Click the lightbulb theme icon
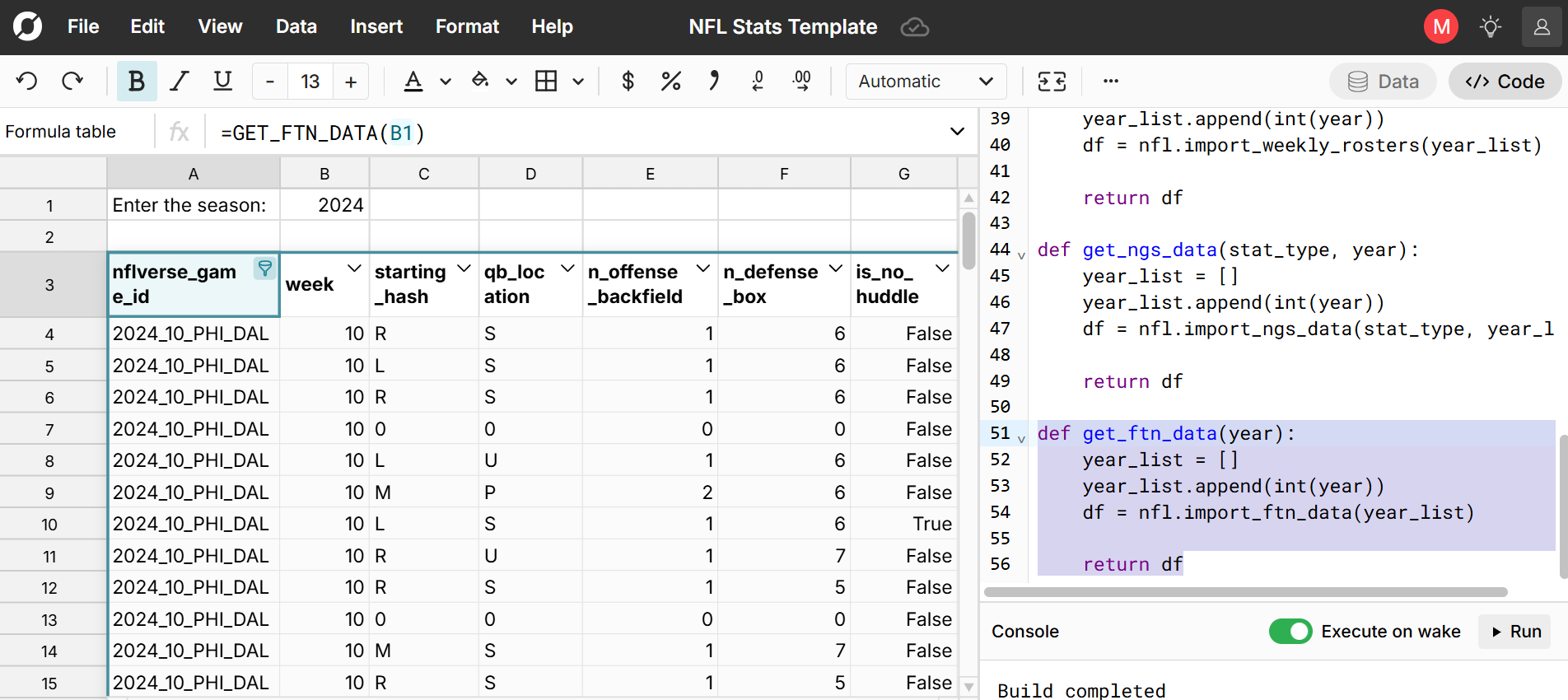This screenshot has width=1568, height=700. (x=1490, y=27)
